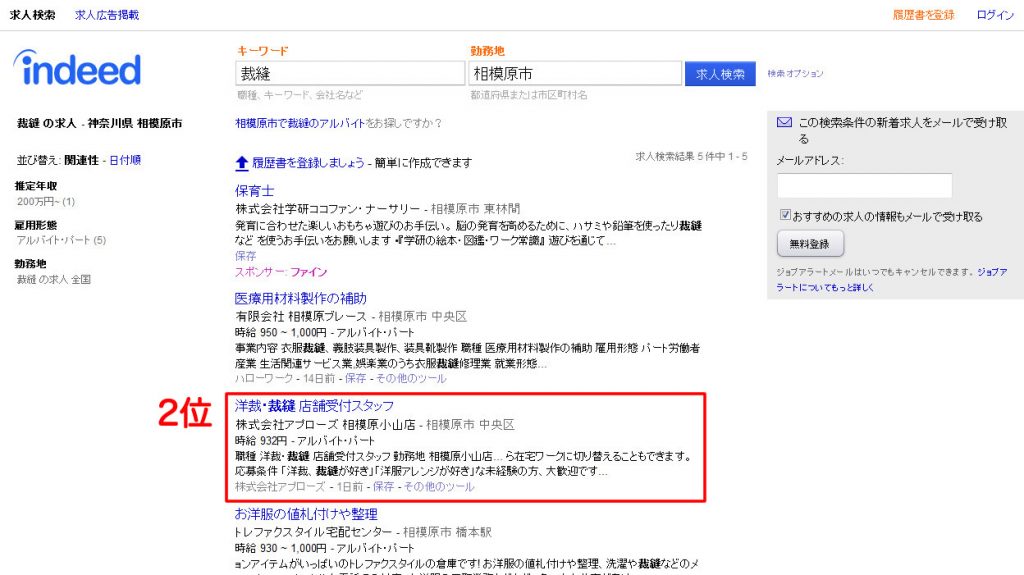Click 履歴書を登録しましょう link

point(308,163)
